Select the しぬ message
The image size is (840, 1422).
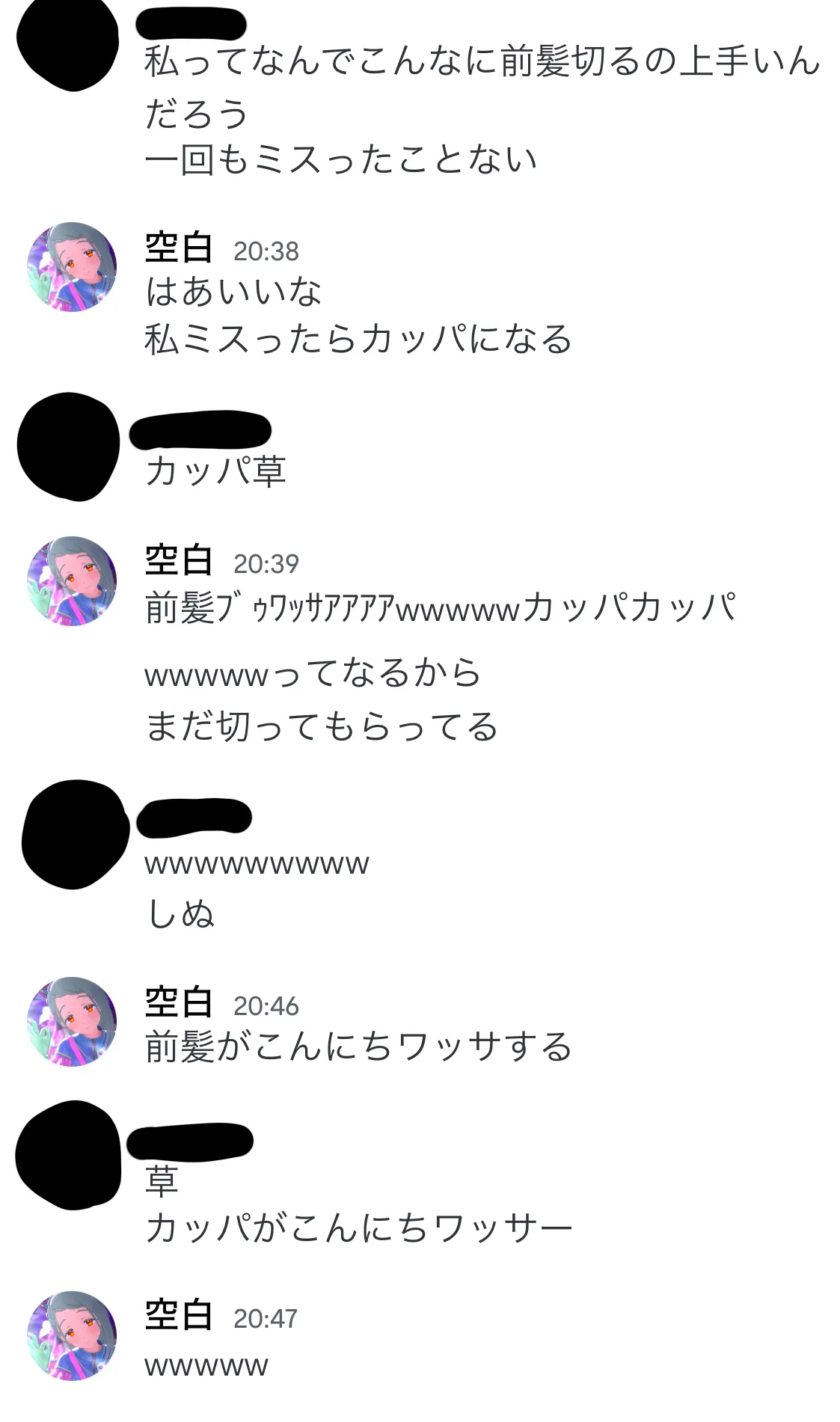(x=180, y=914)
